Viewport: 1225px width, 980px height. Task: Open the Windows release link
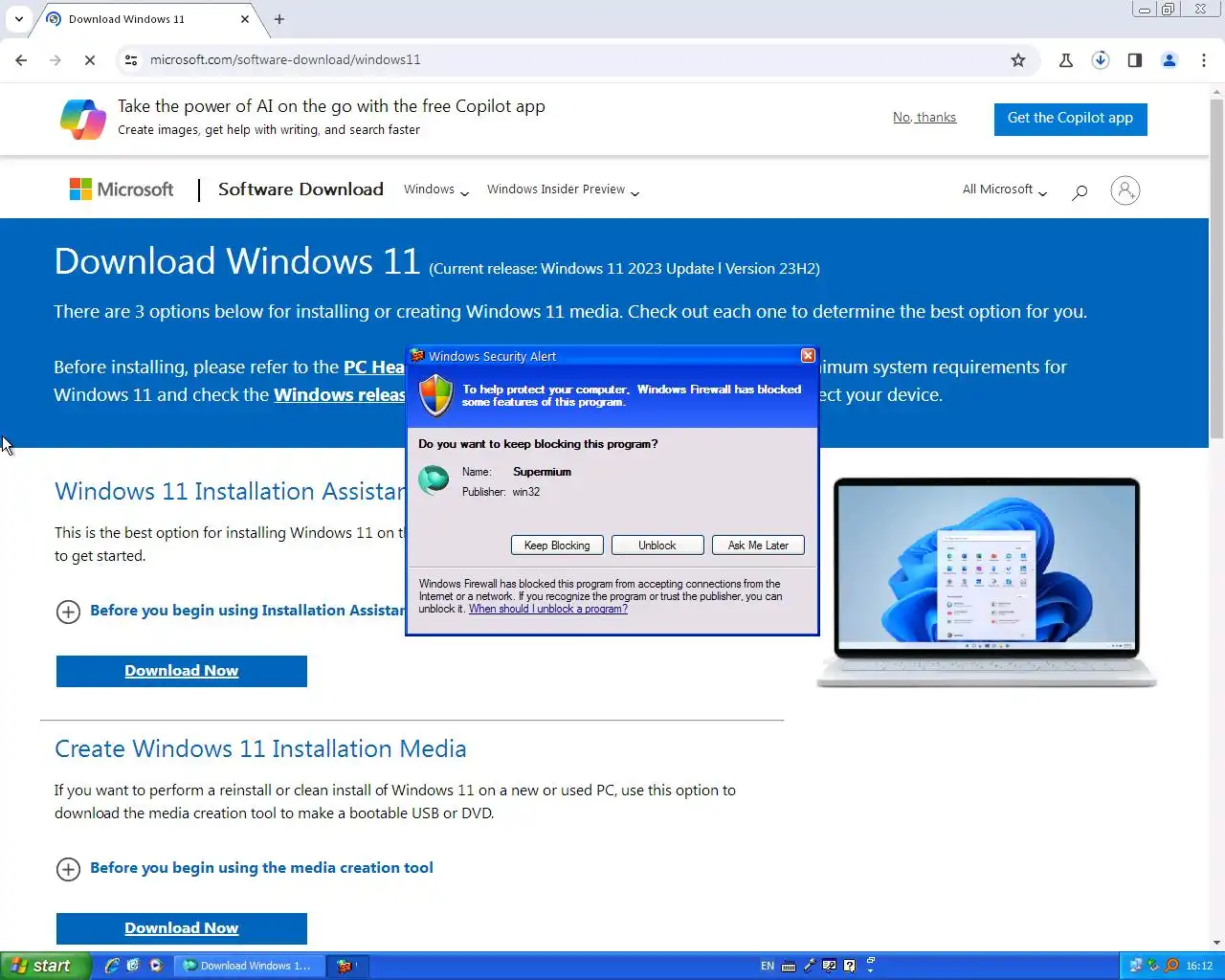(340, 395)
